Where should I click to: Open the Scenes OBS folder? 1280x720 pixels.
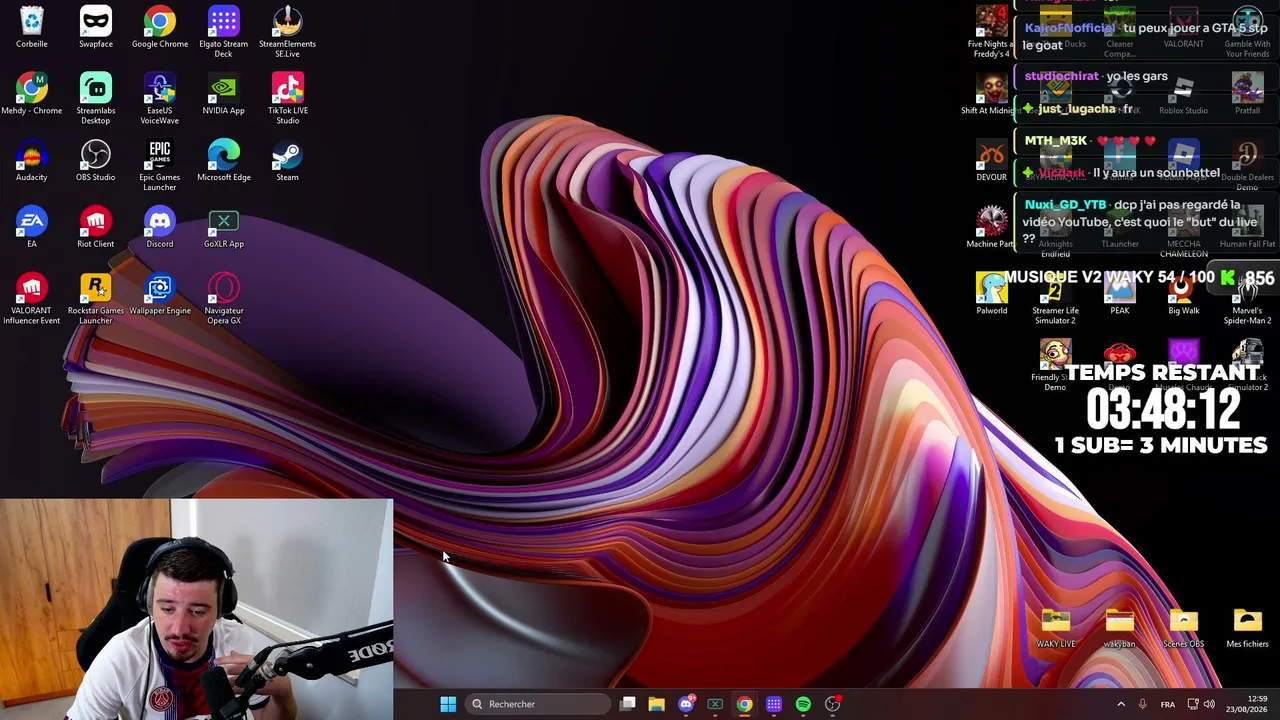[1183, 628]
